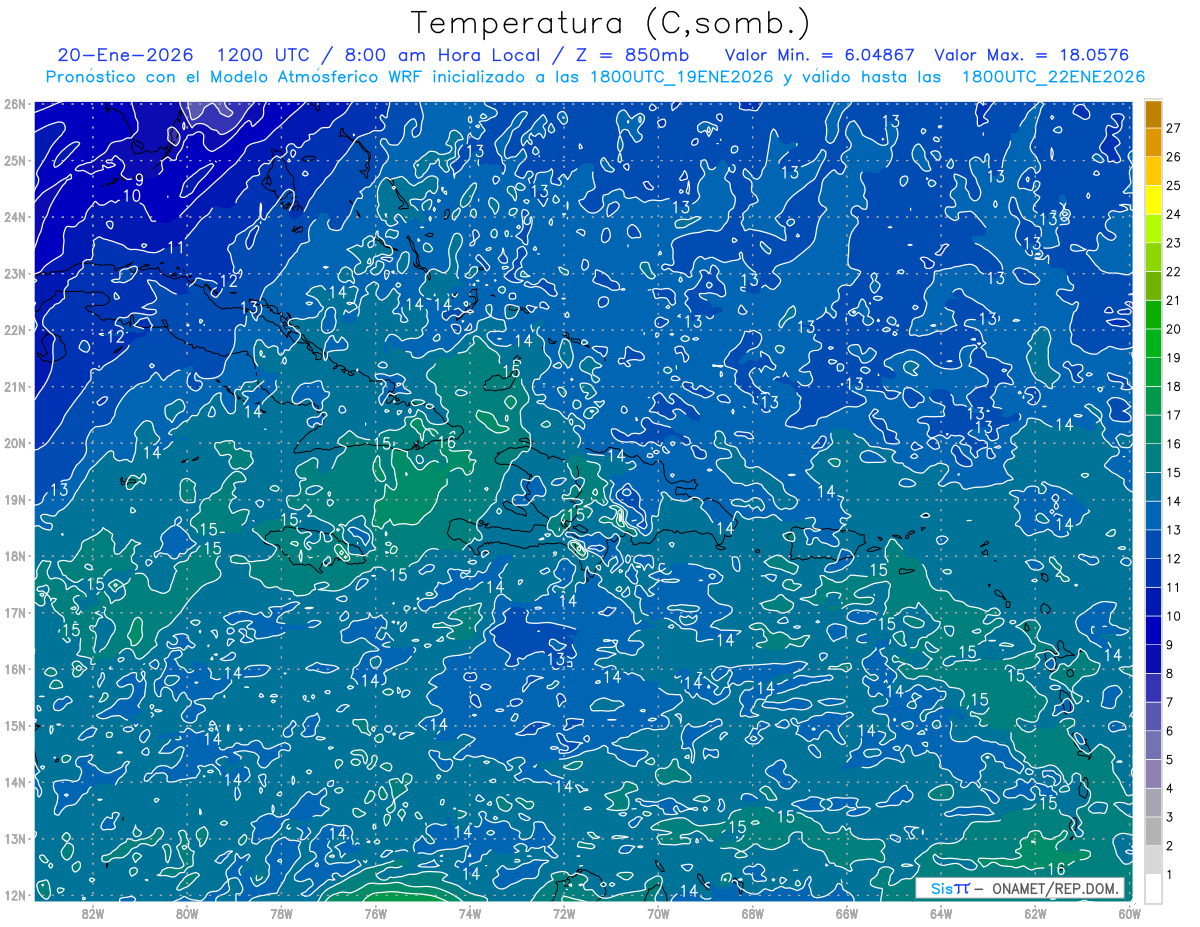Viewport: 1200px width, 927px height.
Task: Click the 19N latitude axis label
Action: [x=14, y=500]
